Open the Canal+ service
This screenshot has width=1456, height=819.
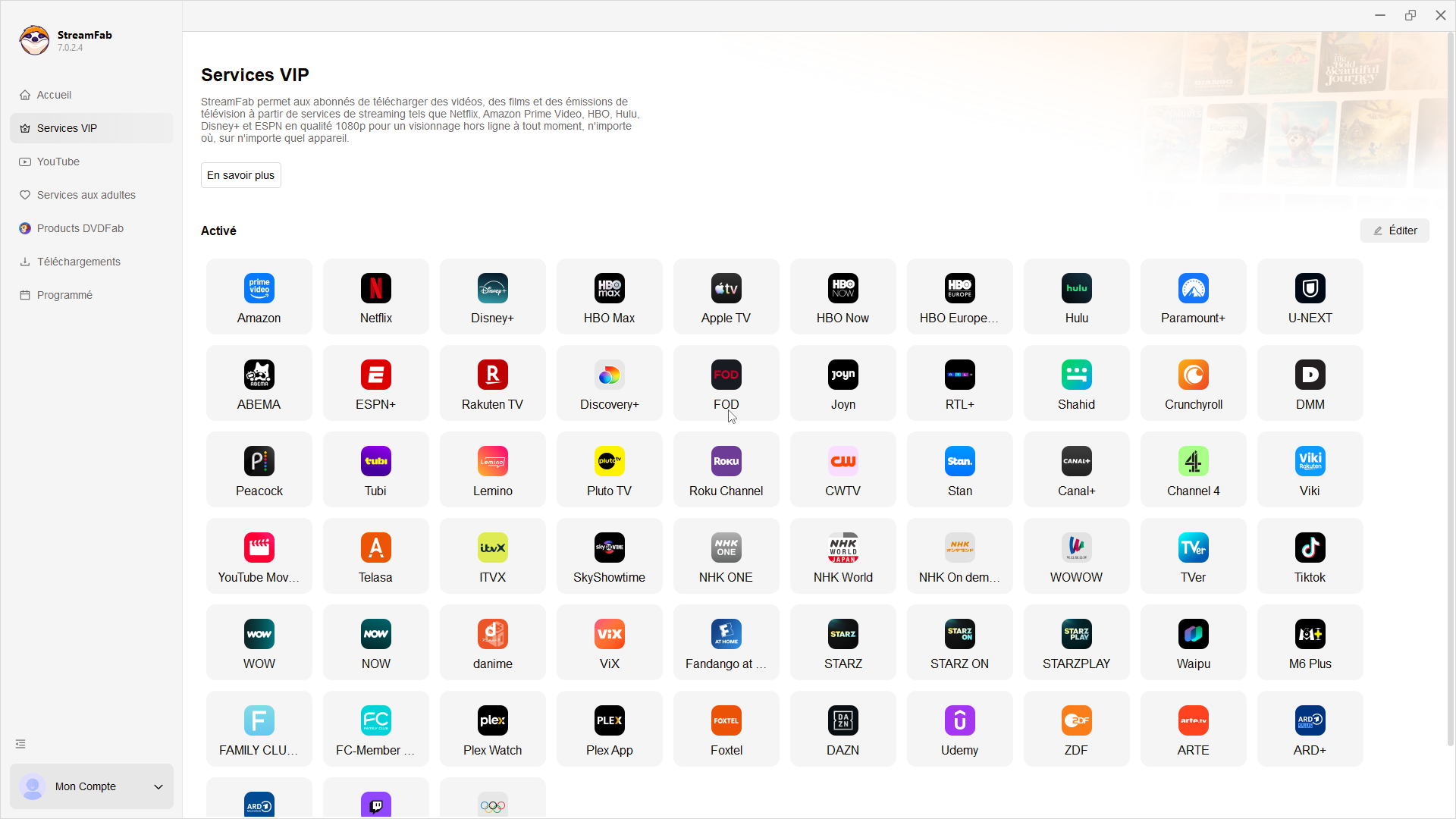pos(1077,469)
